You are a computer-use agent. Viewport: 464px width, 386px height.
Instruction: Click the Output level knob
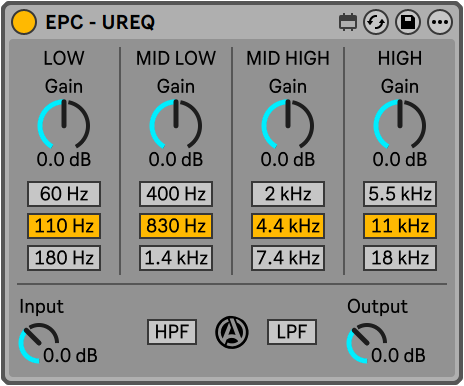point(366,343)
